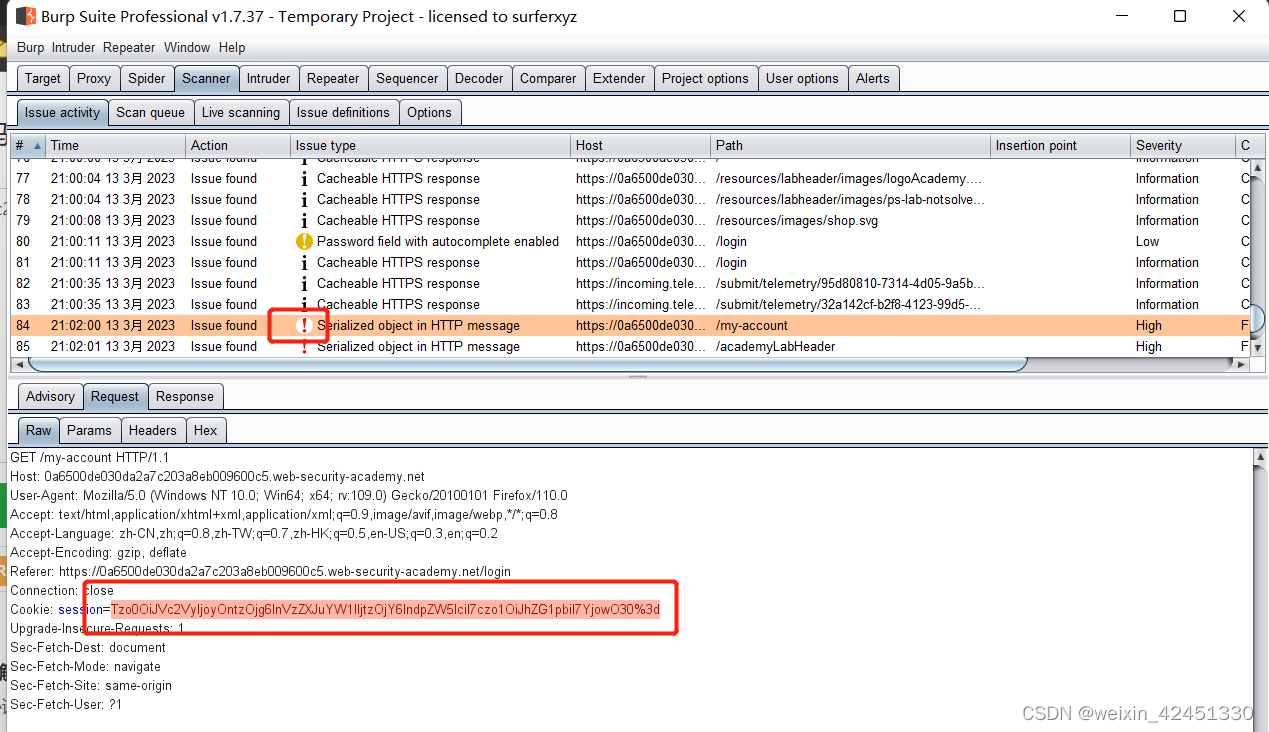1269x732 pixels.
Task: Open the Extender tab
Action: pos(619,78)
